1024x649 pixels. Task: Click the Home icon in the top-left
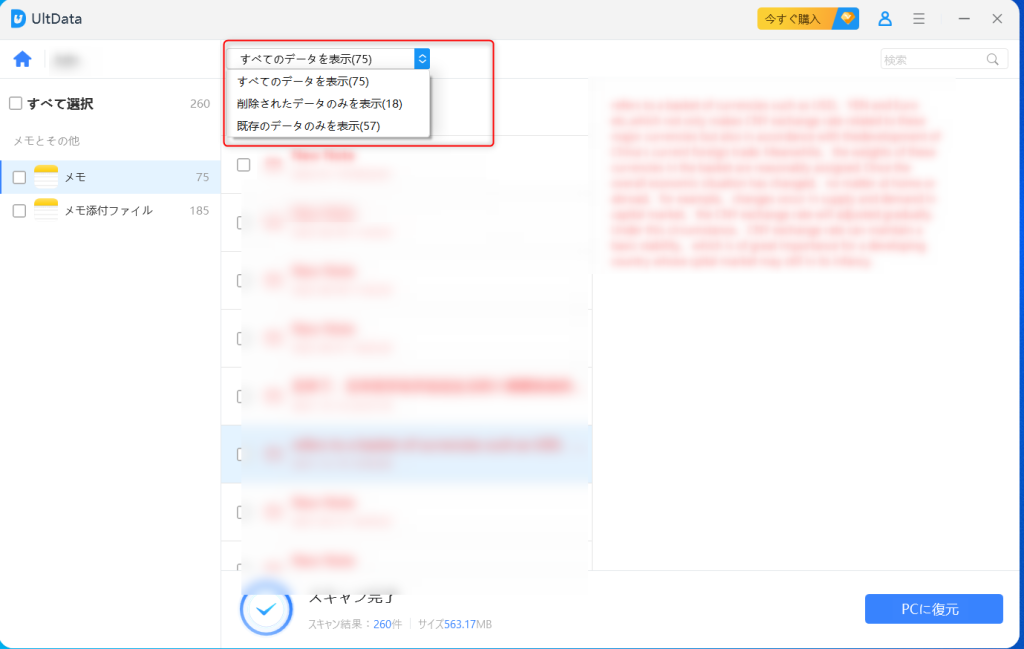[22, 59]
